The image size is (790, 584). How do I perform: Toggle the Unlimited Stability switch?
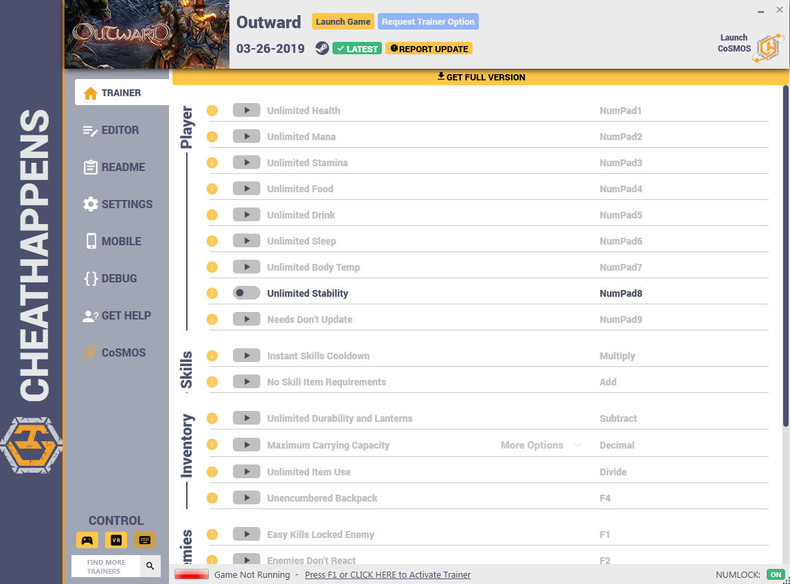pyautogui.click(x=246, y=293)
